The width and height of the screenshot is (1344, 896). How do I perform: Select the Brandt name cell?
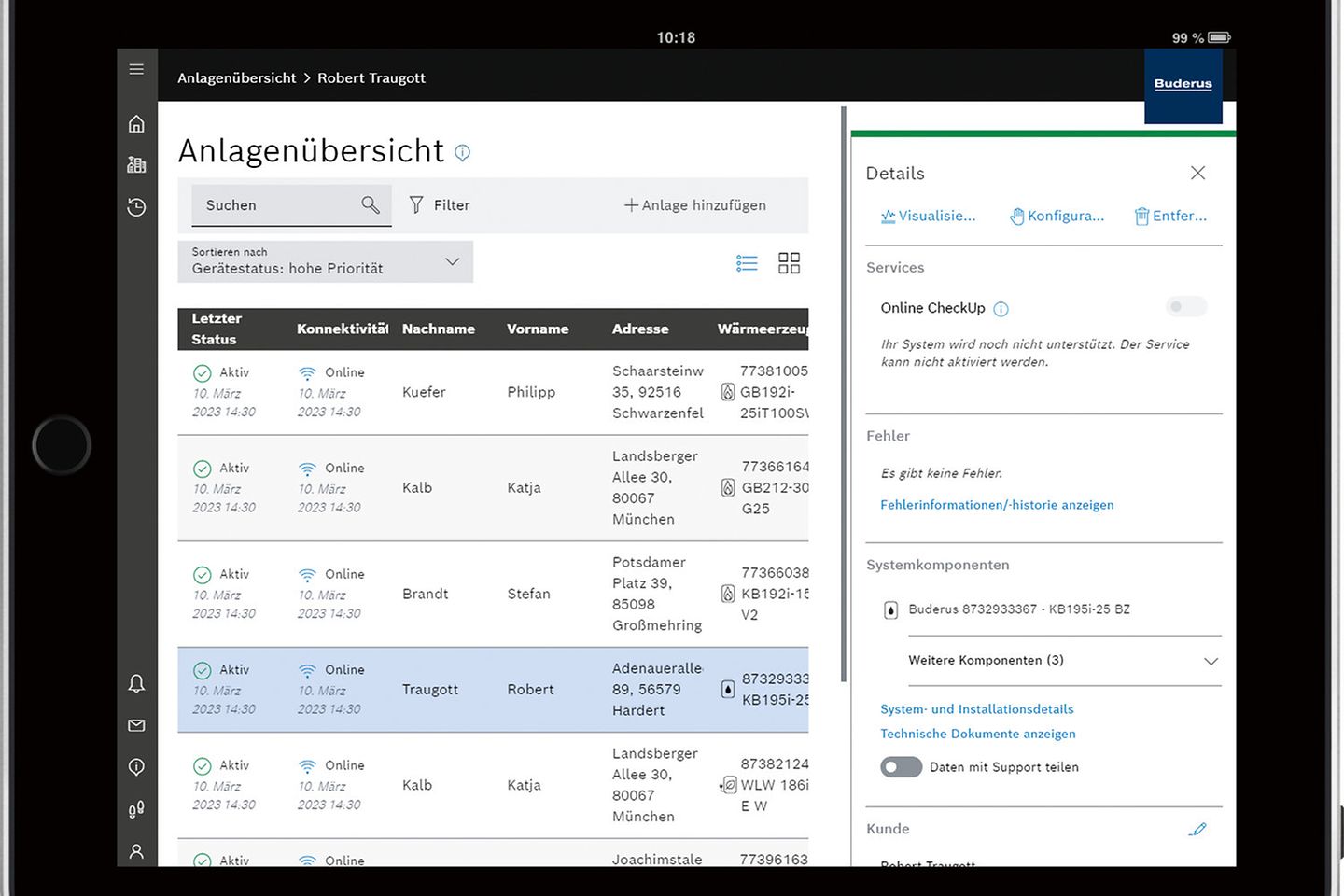click(426, 594)
